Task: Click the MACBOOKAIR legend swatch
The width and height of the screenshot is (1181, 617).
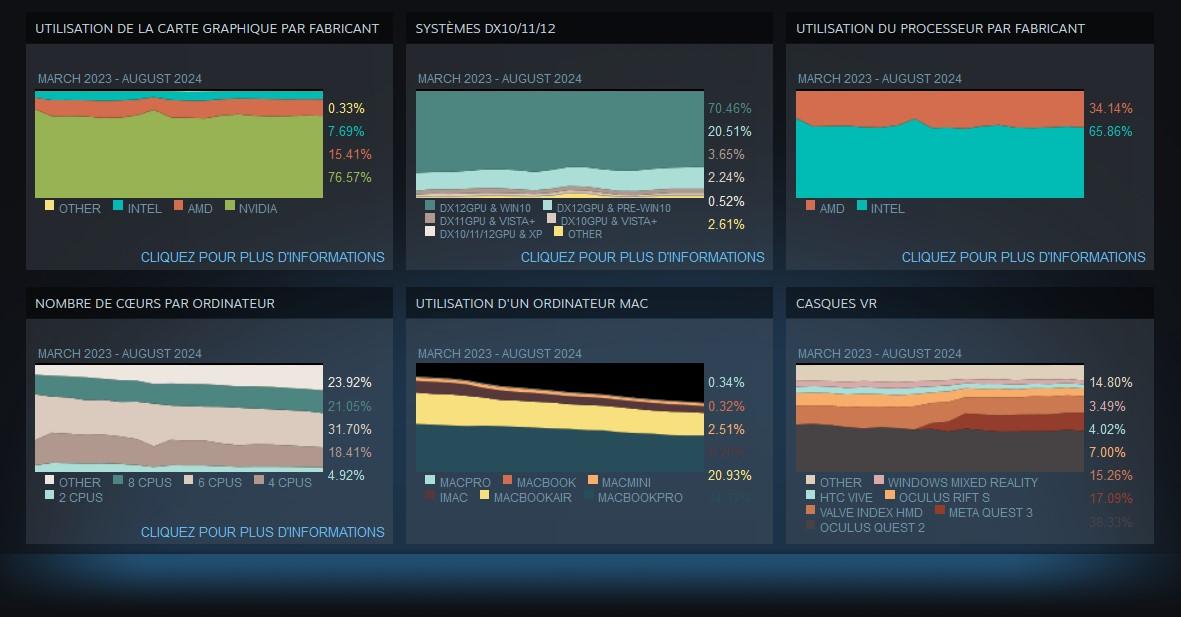Action: tap(485, 495)
